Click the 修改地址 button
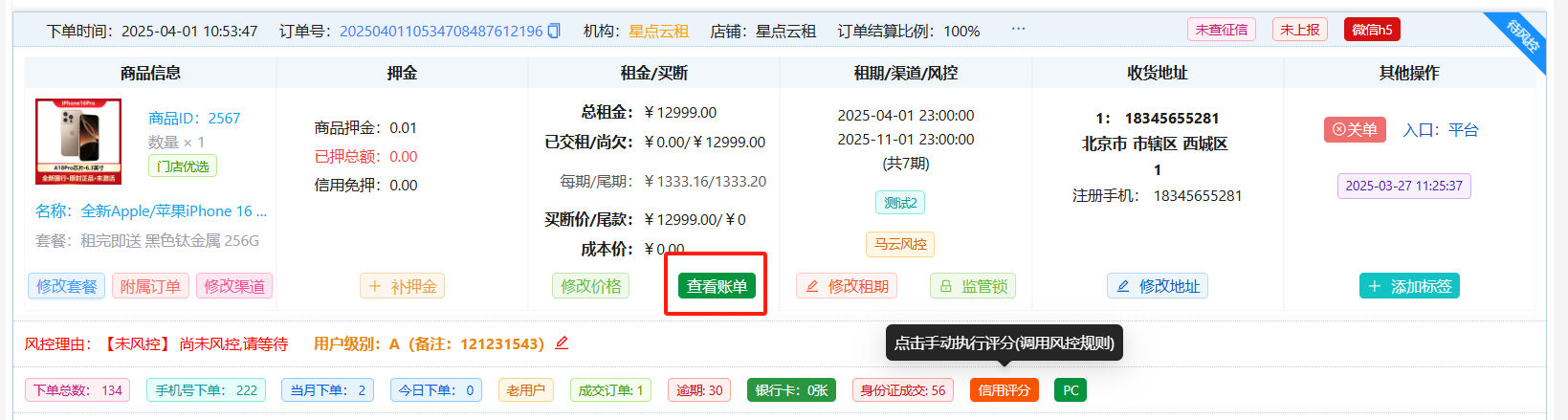1568x420 pixels. [x=1158, y=286]
